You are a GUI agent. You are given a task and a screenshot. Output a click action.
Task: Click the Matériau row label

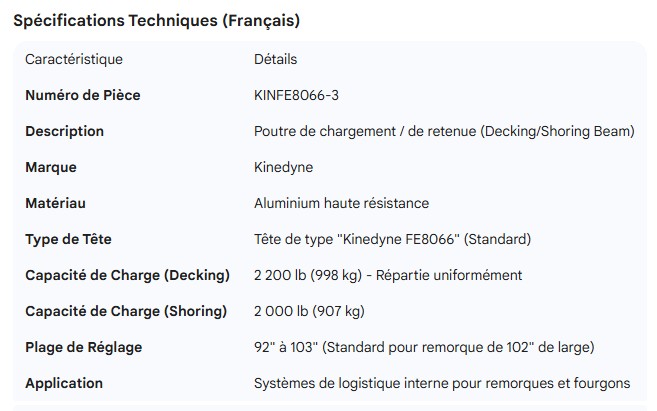click(55, 203)
